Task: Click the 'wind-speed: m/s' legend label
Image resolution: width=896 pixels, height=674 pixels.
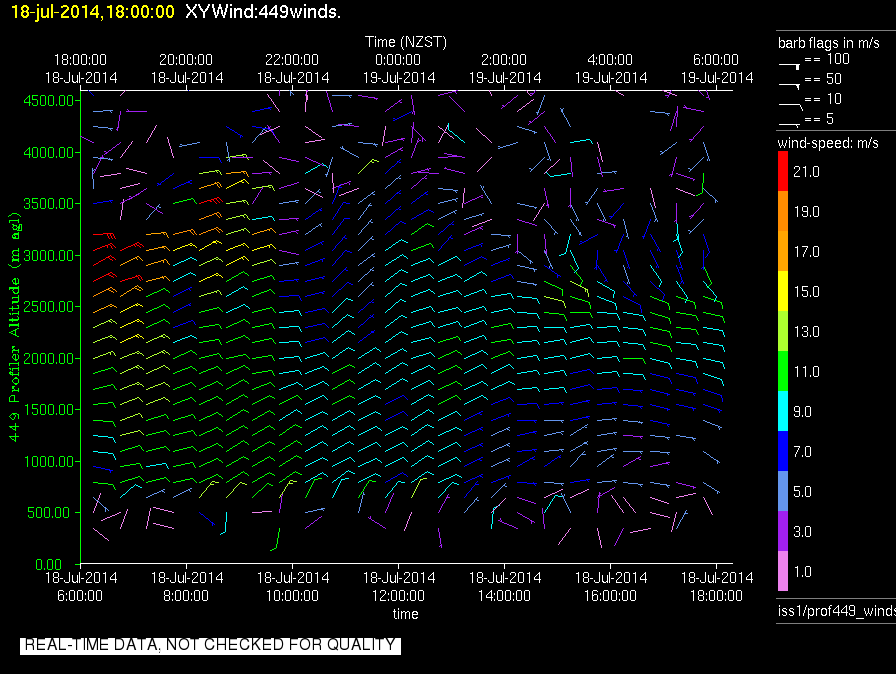Action: [x=828, y=143]
